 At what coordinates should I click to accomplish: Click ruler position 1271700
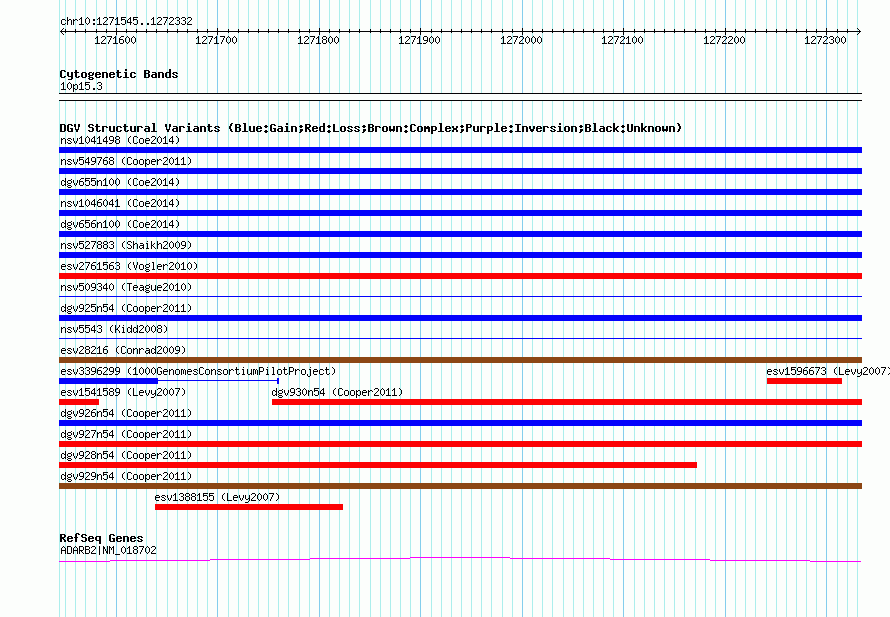216,40
